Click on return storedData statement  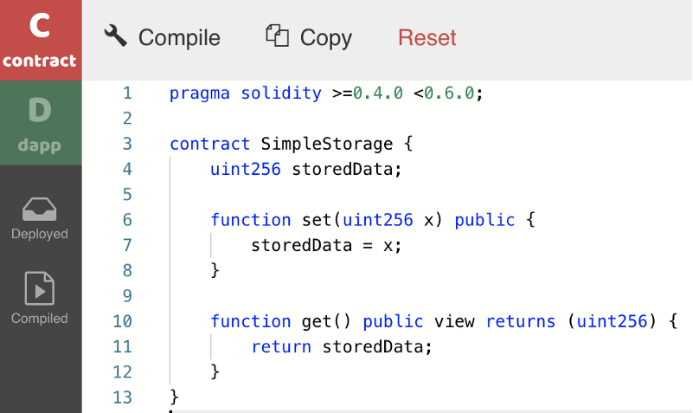[x=342, y=347]
